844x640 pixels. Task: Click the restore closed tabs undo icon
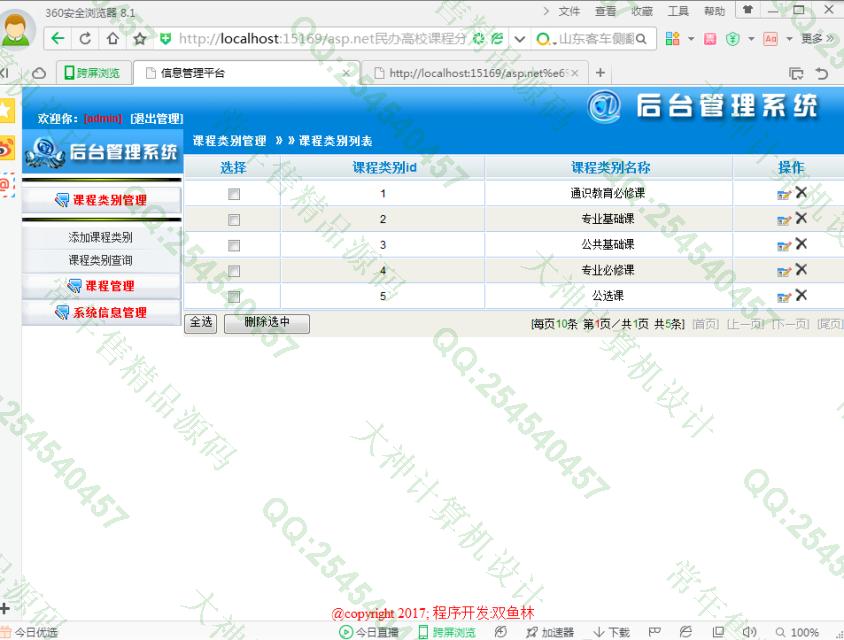tap(821, 73)
